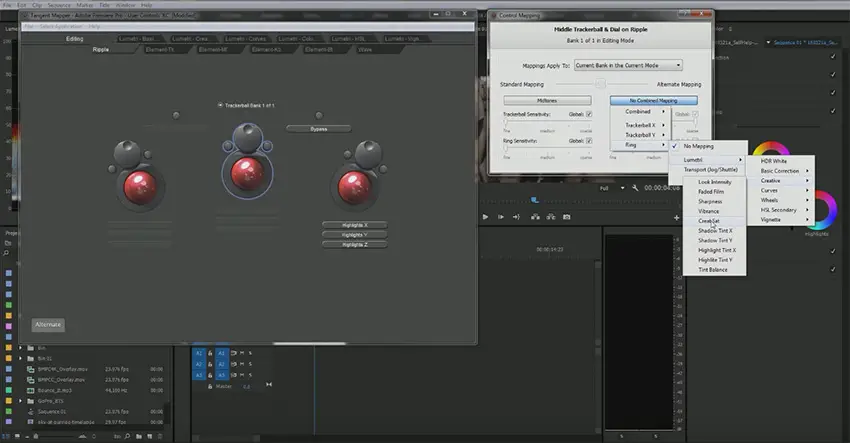Export a frame using the camera icon
This screenshot has height=443, width=850.
point(566,217)
